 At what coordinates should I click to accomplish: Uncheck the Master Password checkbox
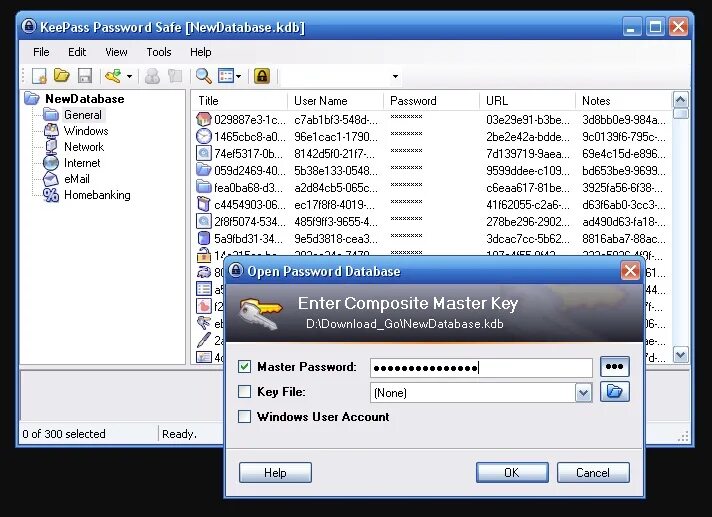(x=244, y=366)
